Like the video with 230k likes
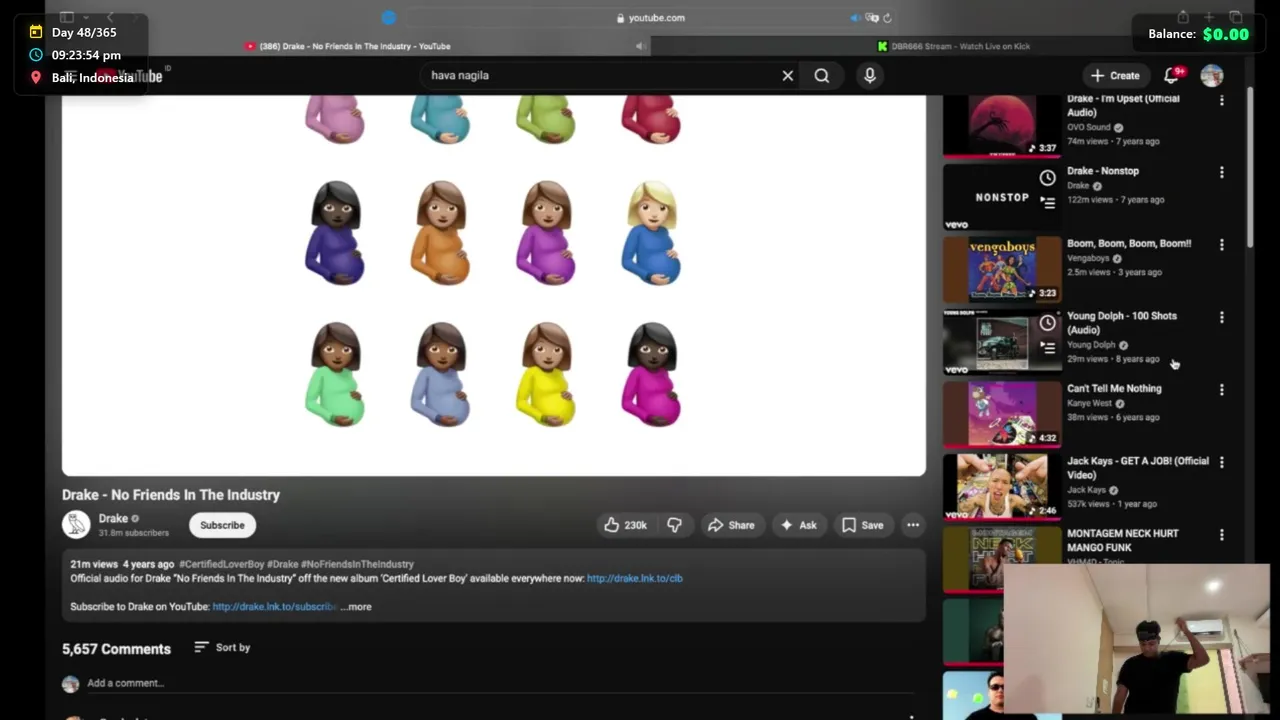Image resolution: width=1280 pixels, height=720 pixels. point(625,525)
